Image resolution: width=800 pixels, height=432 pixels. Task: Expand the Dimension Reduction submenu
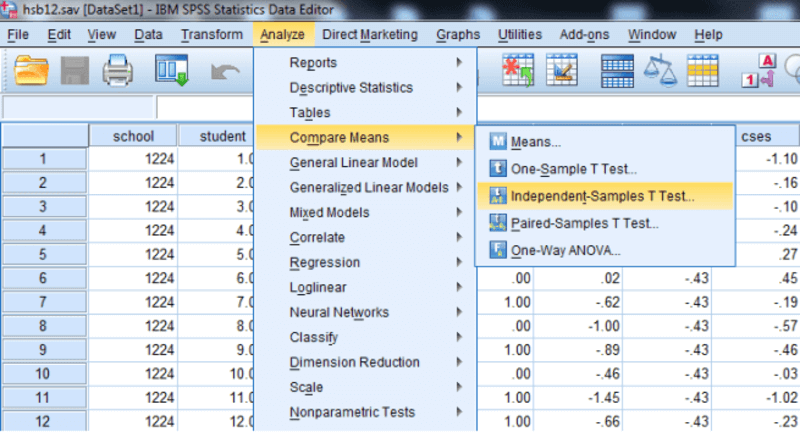tap(366, 362)
